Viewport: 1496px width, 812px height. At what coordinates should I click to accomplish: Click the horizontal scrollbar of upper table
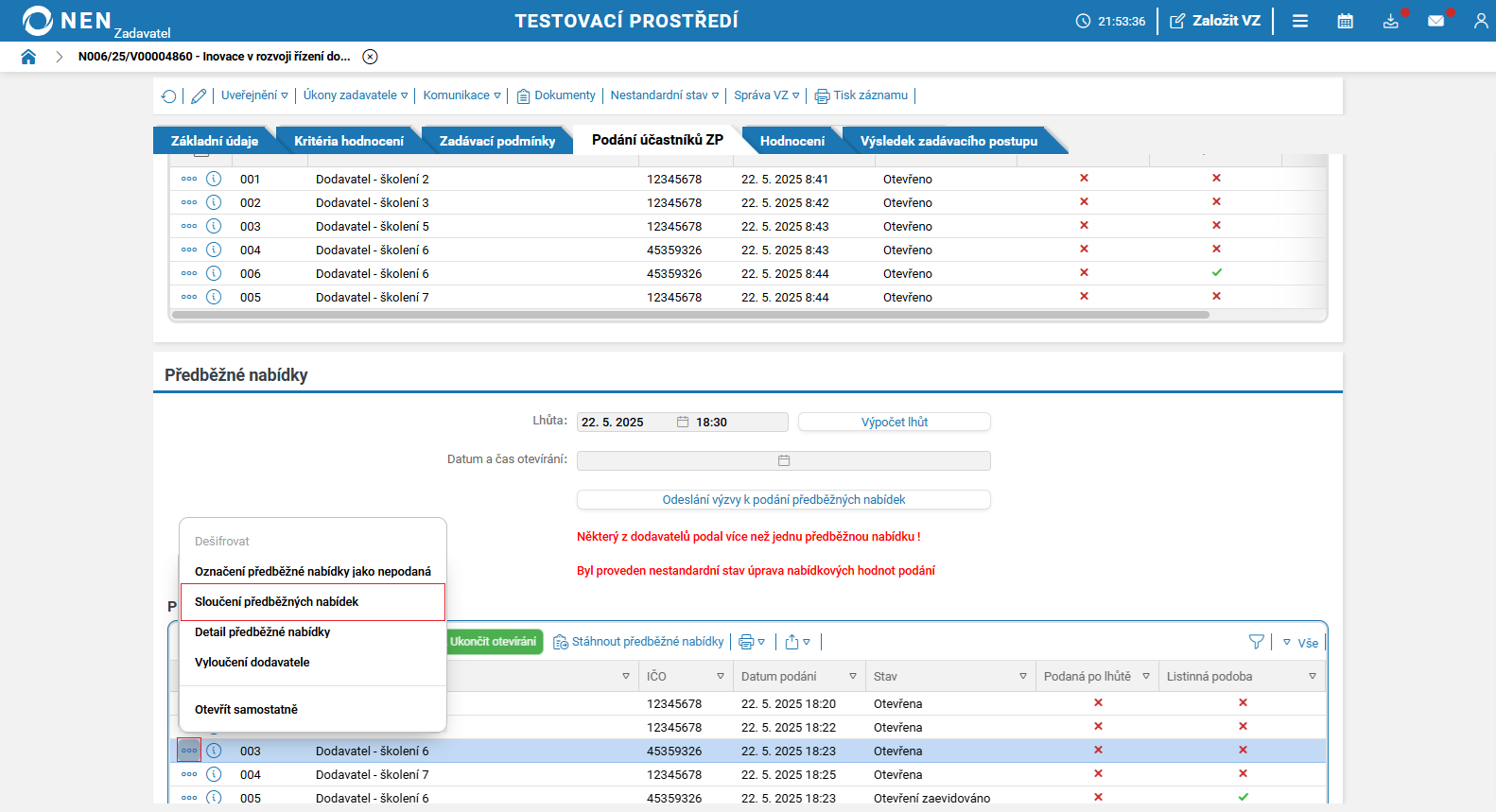click(x=690, y=315)
